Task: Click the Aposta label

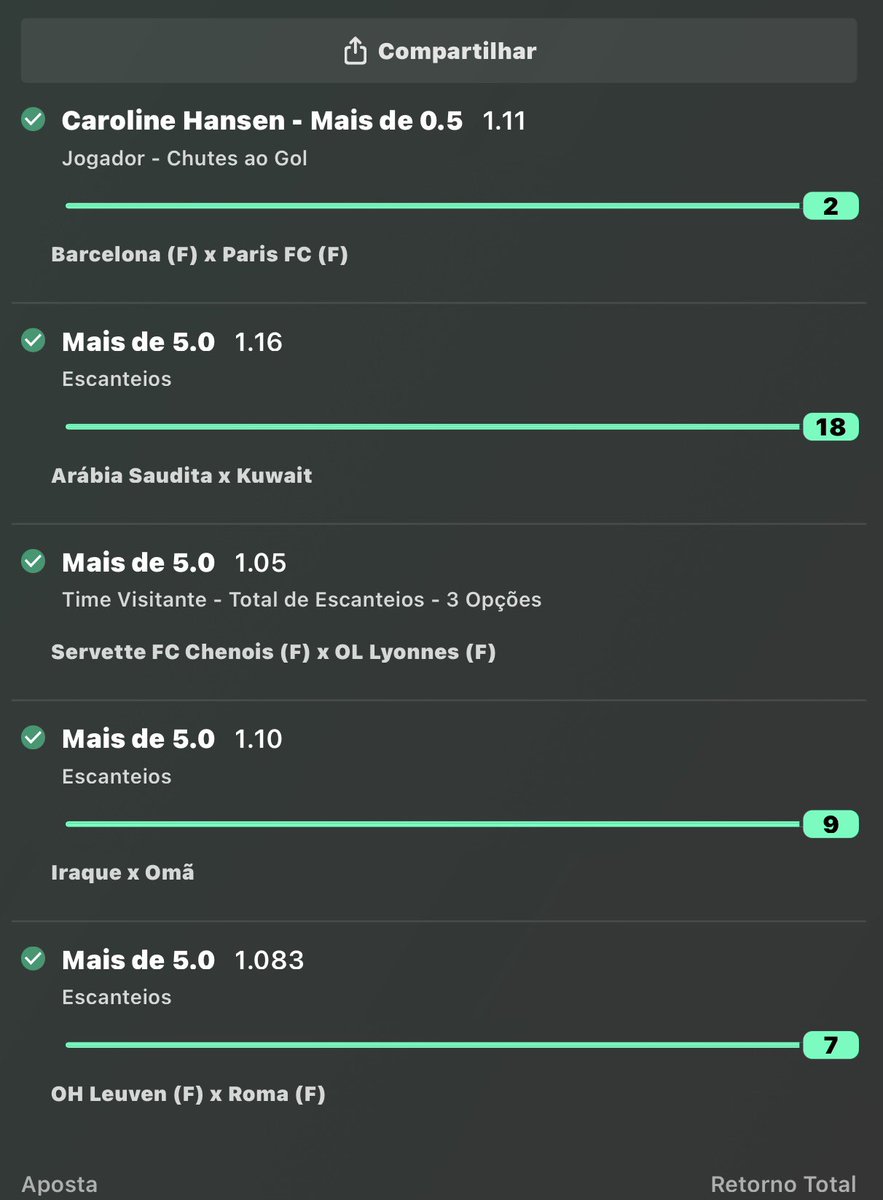Action: tap(60, 1185)
